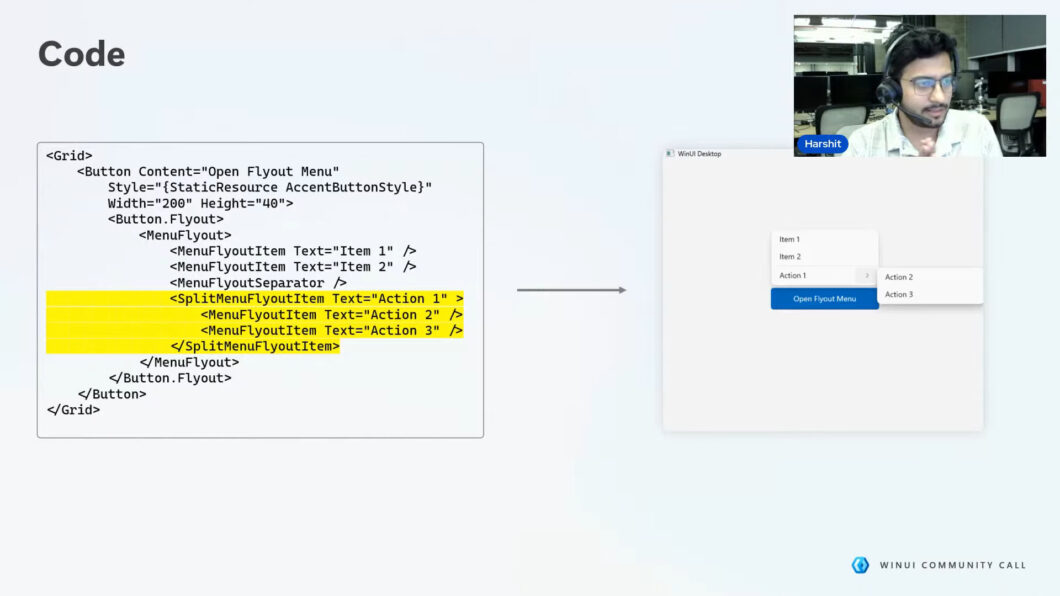Screen dimensions: 1060x596
Task: Expand the SplitMenuFlyoutItem via its side arrow
Action: click(x=866, y=275)
